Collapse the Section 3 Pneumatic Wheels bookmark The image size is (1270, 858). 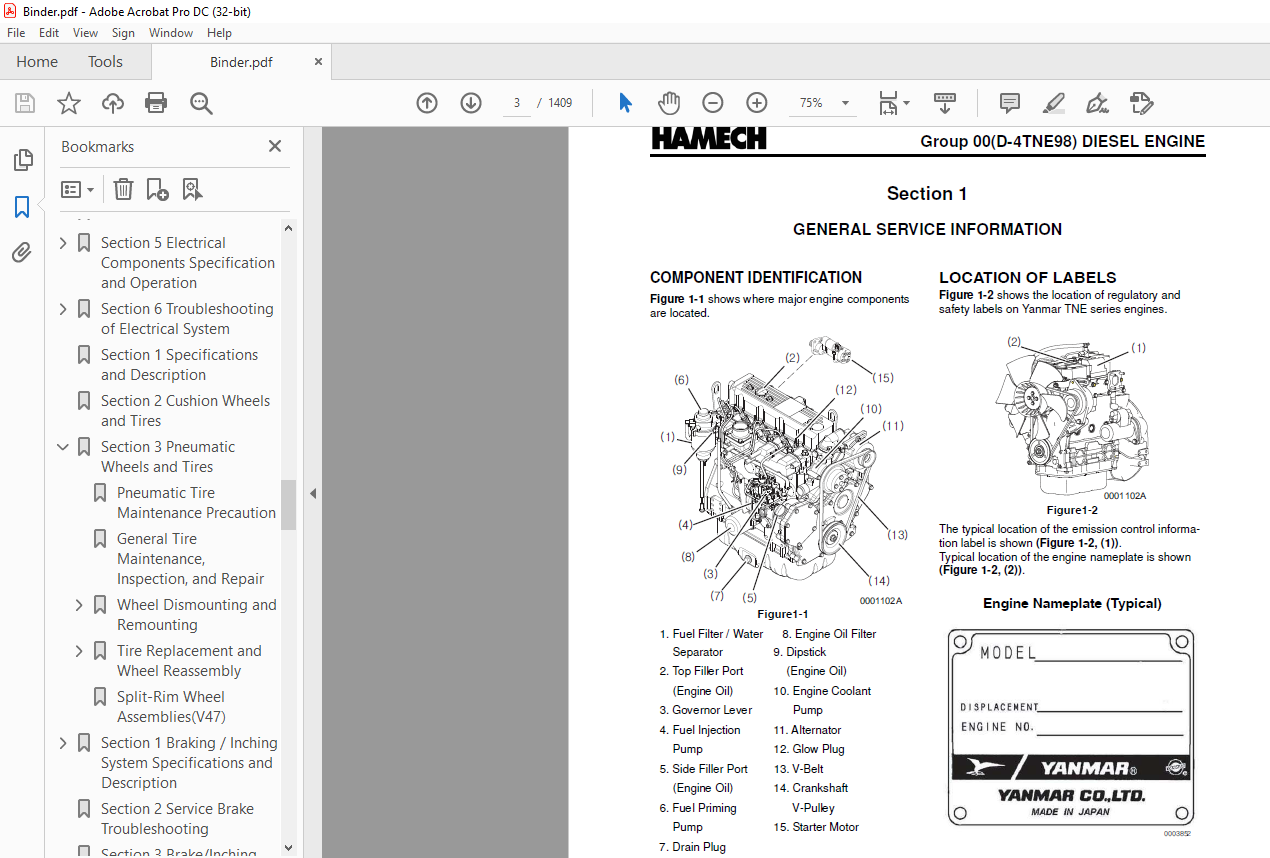(64, 447)
